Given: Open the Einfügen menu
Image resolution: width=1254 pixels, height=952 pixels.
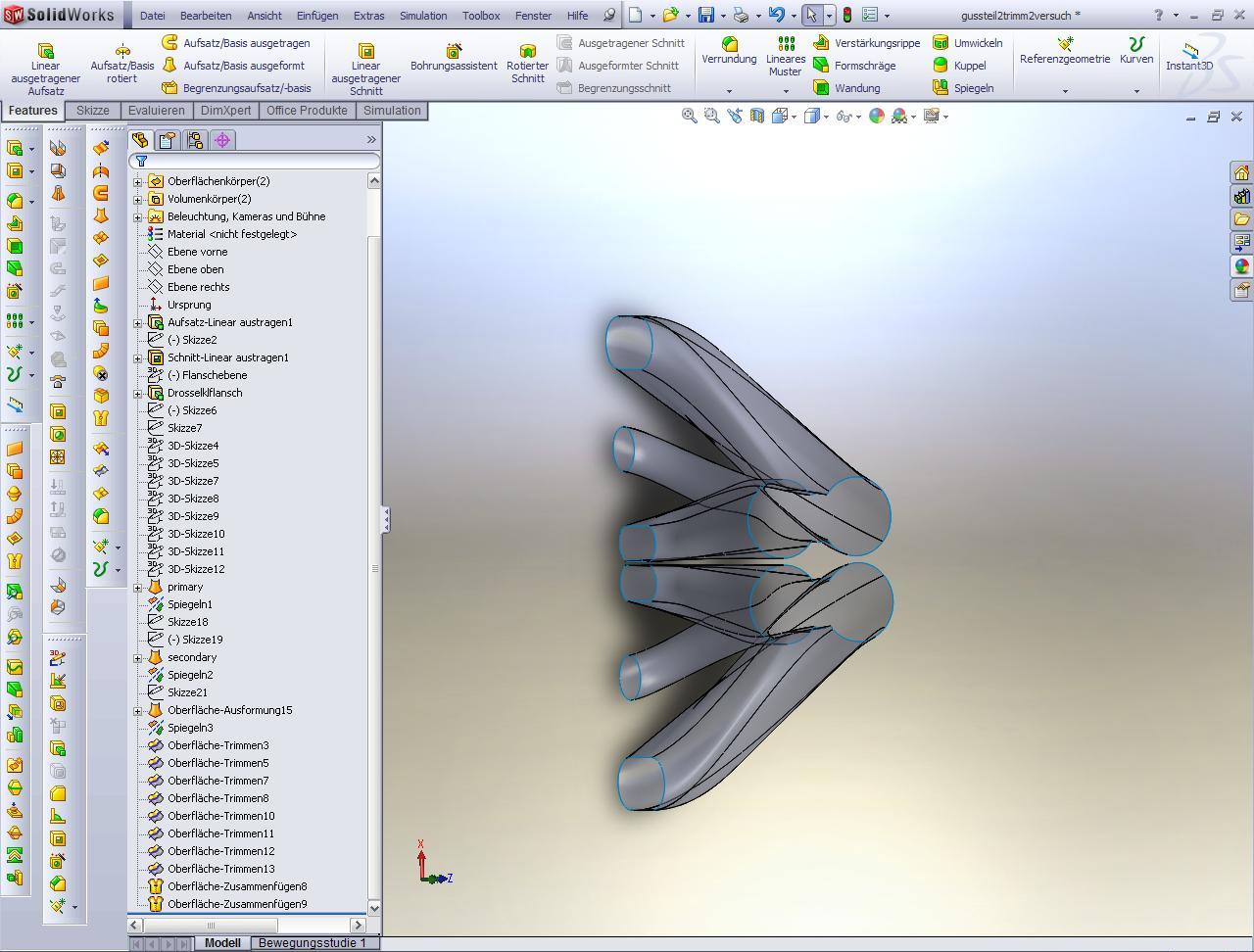Looking at the screenshot, I should 317,16.
